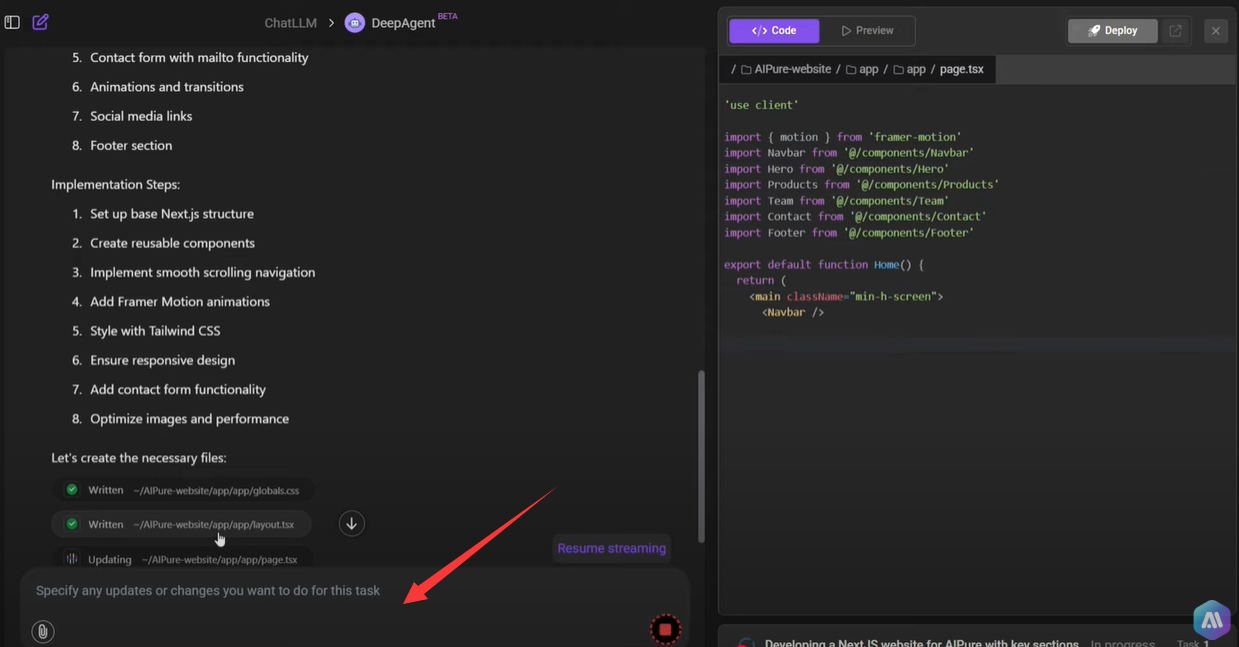Switch to the Preview tab
Viewport: 1239px width, 647px height.
(867, 31)
